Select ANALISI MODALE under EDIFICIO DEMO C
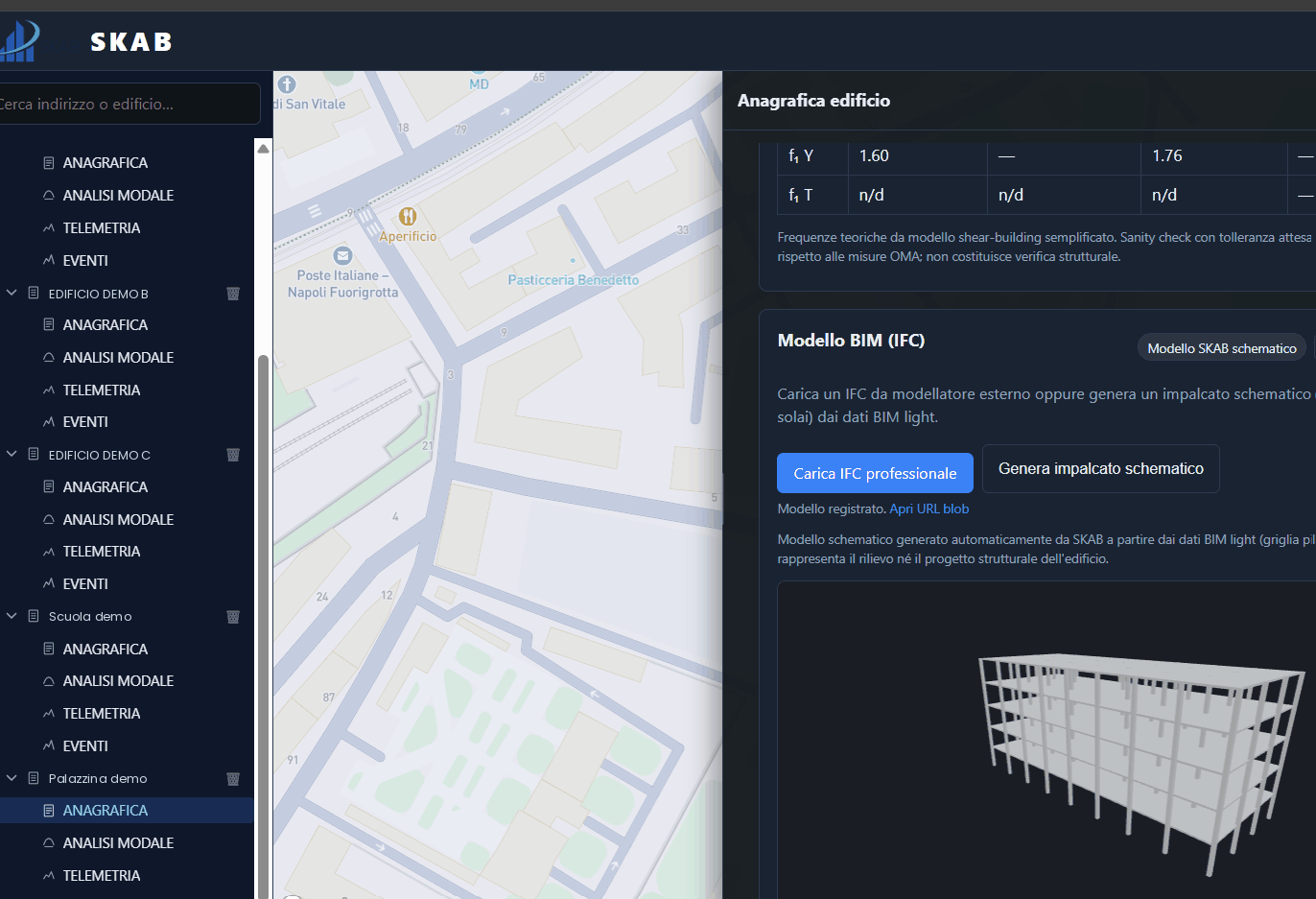Screen dimensions: 1316x899 [118, 520]
